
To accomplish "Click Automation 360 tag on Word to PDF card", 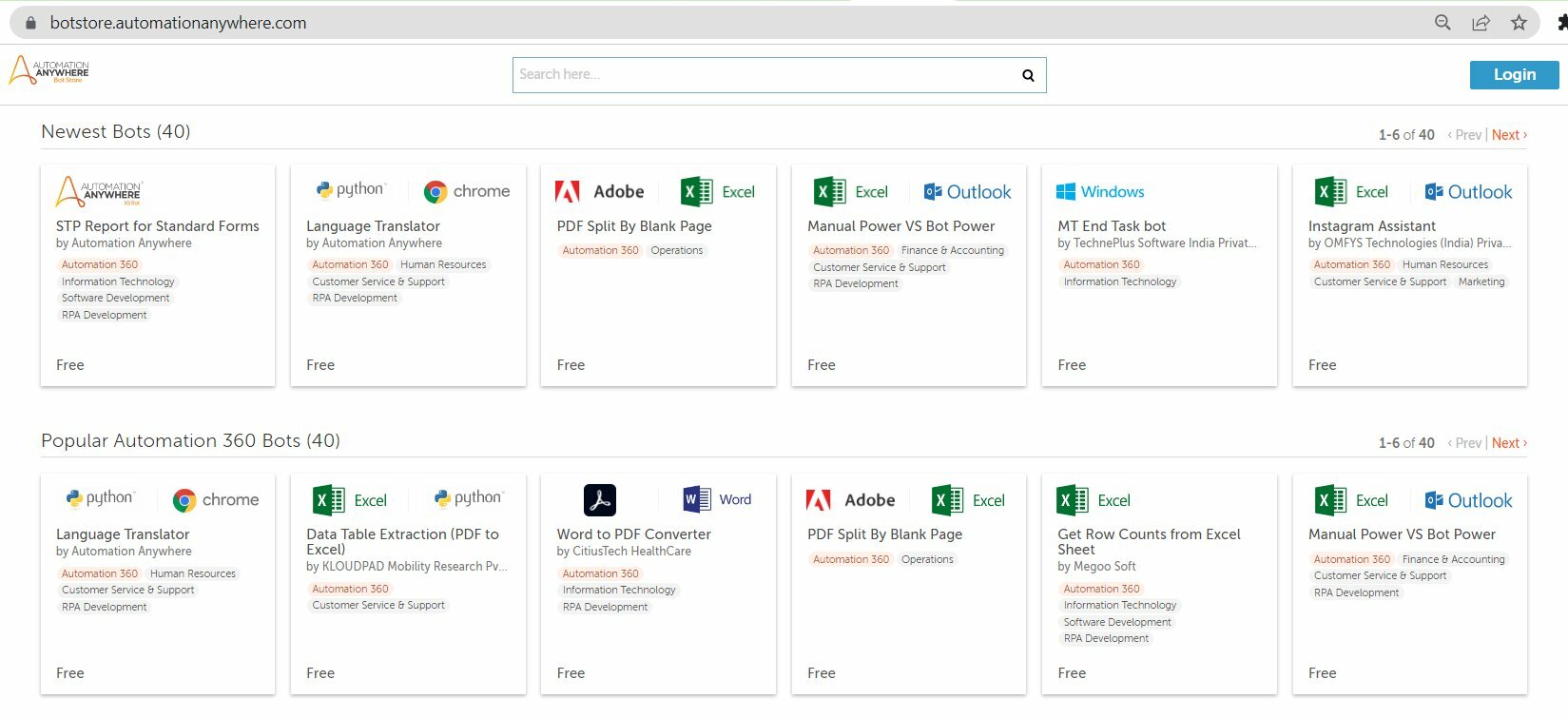I will (x=601, y=574).
